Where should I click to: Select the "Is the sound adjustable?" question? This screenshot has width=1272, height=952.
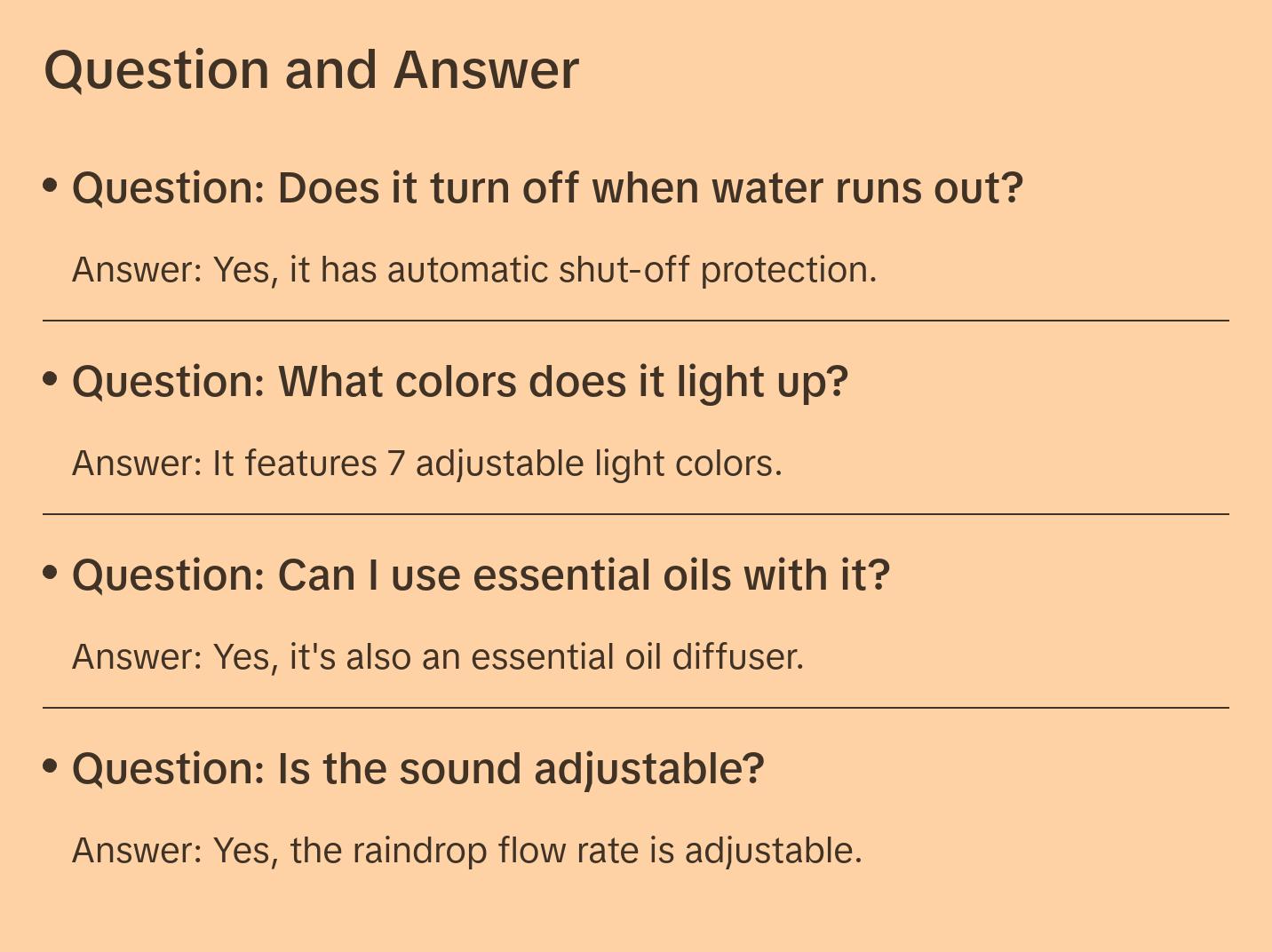(417, 769)
